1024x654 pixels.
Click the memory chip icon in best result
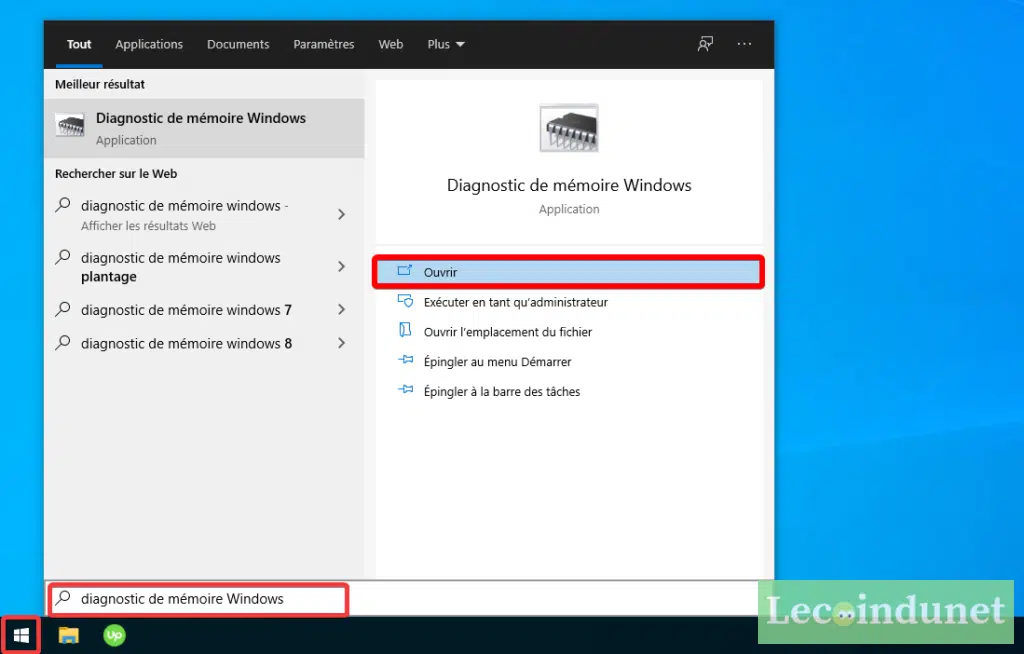[70, 125]
